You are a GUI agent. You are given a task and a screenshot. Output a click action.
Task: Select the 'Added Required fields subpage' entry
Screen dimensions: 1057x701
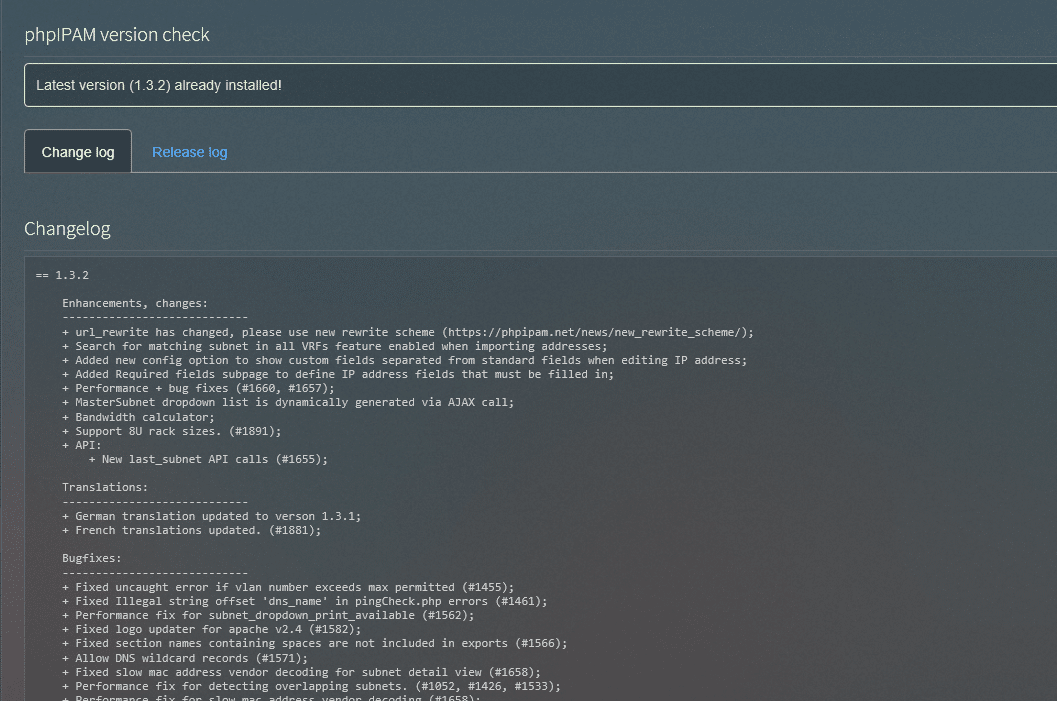[x=338, y=374]
